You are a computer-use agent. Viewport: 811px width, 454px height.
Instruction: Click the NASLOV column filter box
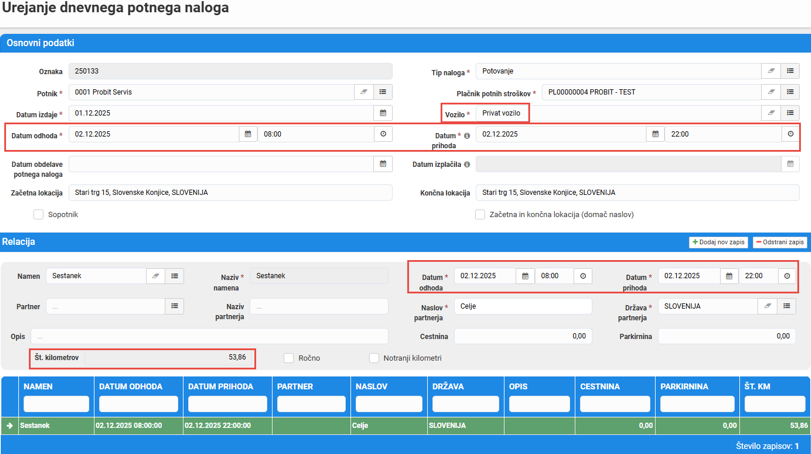click(389, 404)
